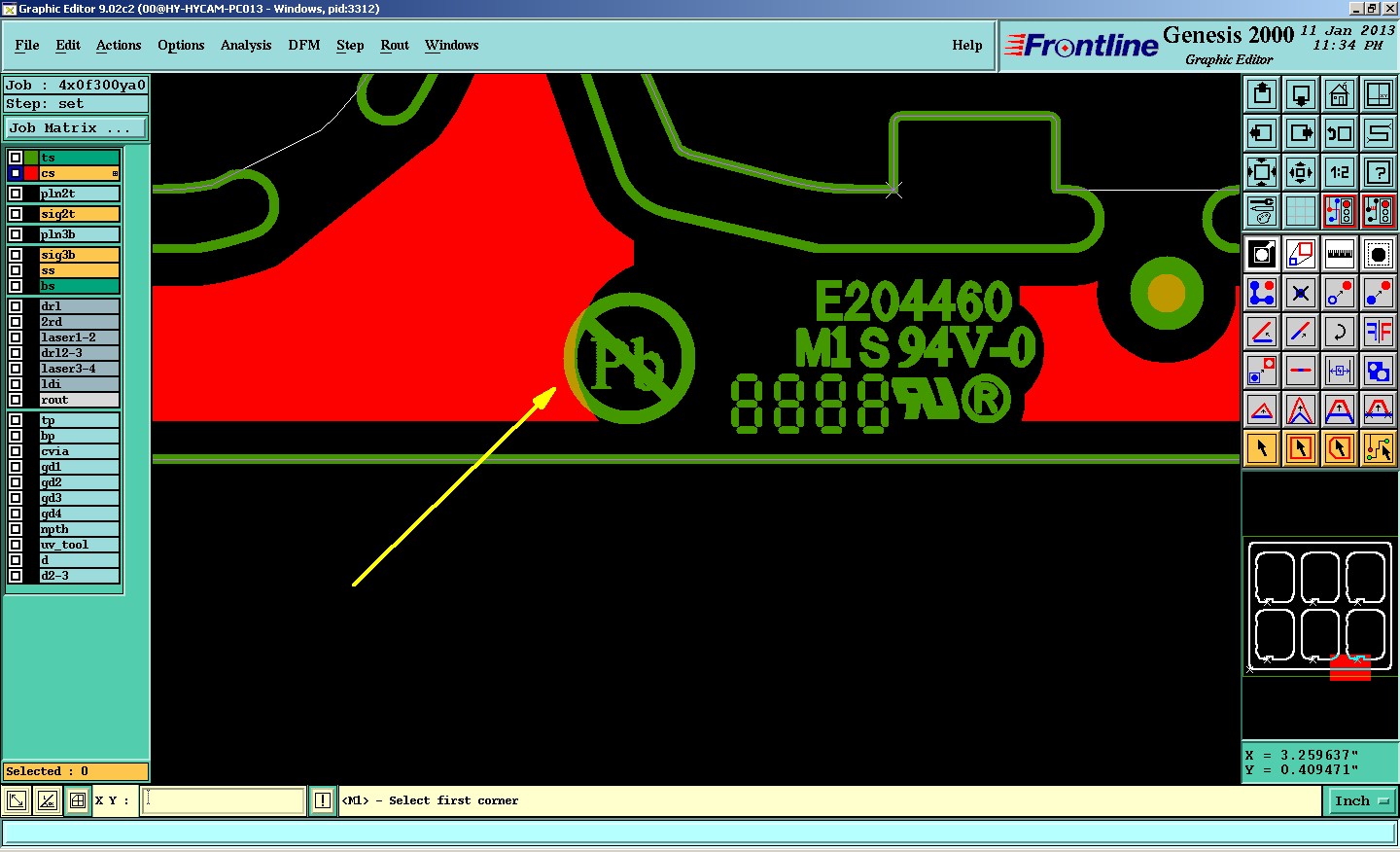This screenshot has height=852, width=1400.
Task: Toggle visibility checkbox for layer d2-3
Action: 16,576
